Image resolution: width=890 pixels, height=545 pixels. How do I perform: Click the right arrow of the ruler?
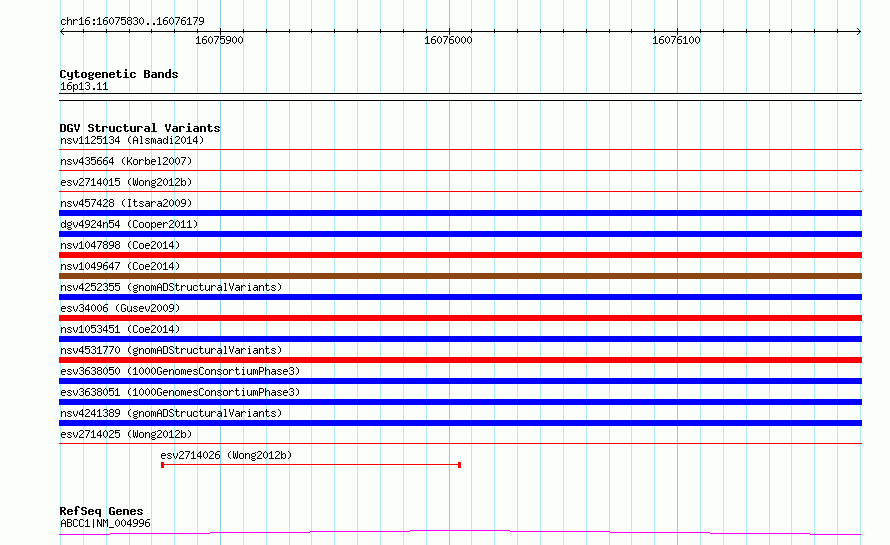859,31
